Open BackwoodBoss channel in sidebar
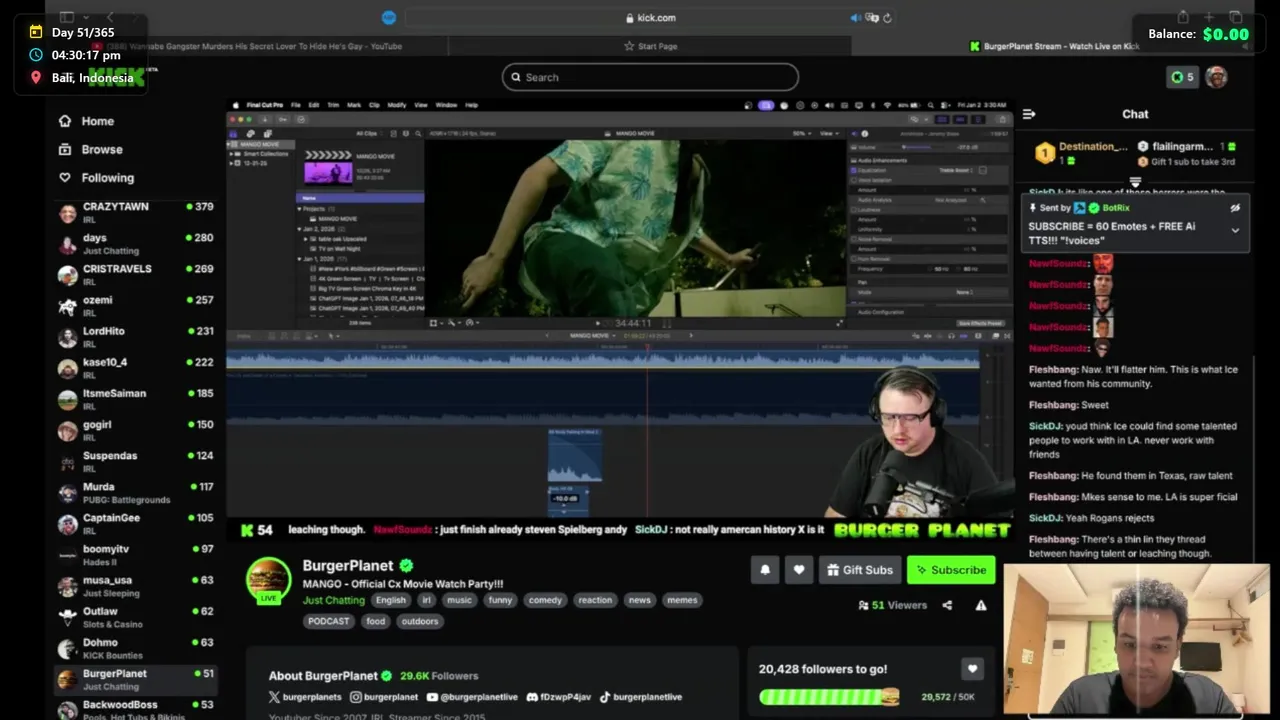The image size is (1280, 720). point(136,710)
